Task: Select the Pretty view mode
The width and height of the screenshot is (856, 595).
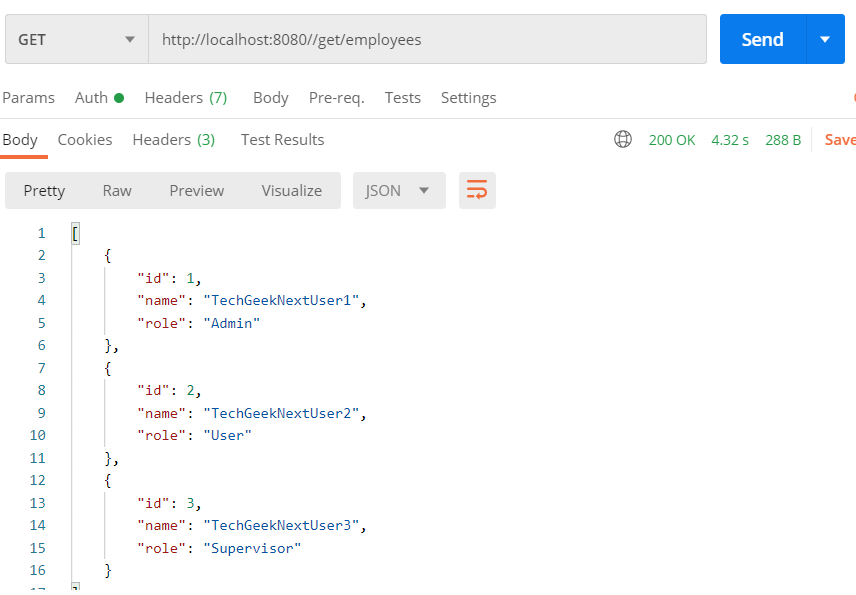Action: [44, 191]
